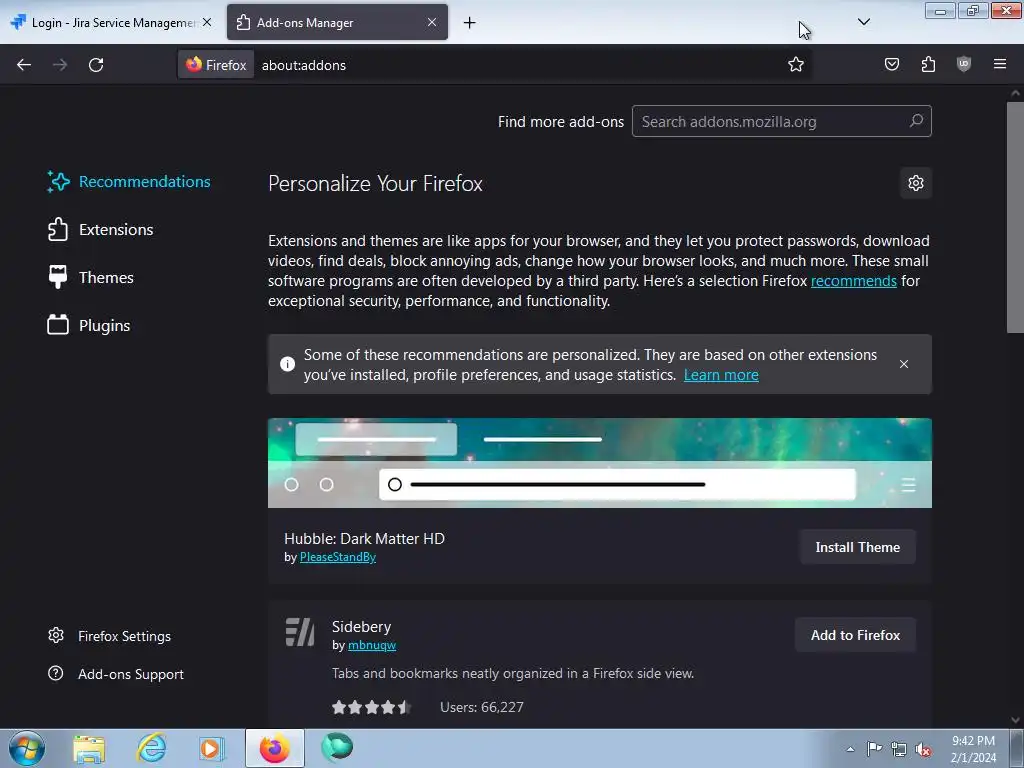
Task: Click the 'Find more add-ons' label
Action: click(x=561, y=121)
